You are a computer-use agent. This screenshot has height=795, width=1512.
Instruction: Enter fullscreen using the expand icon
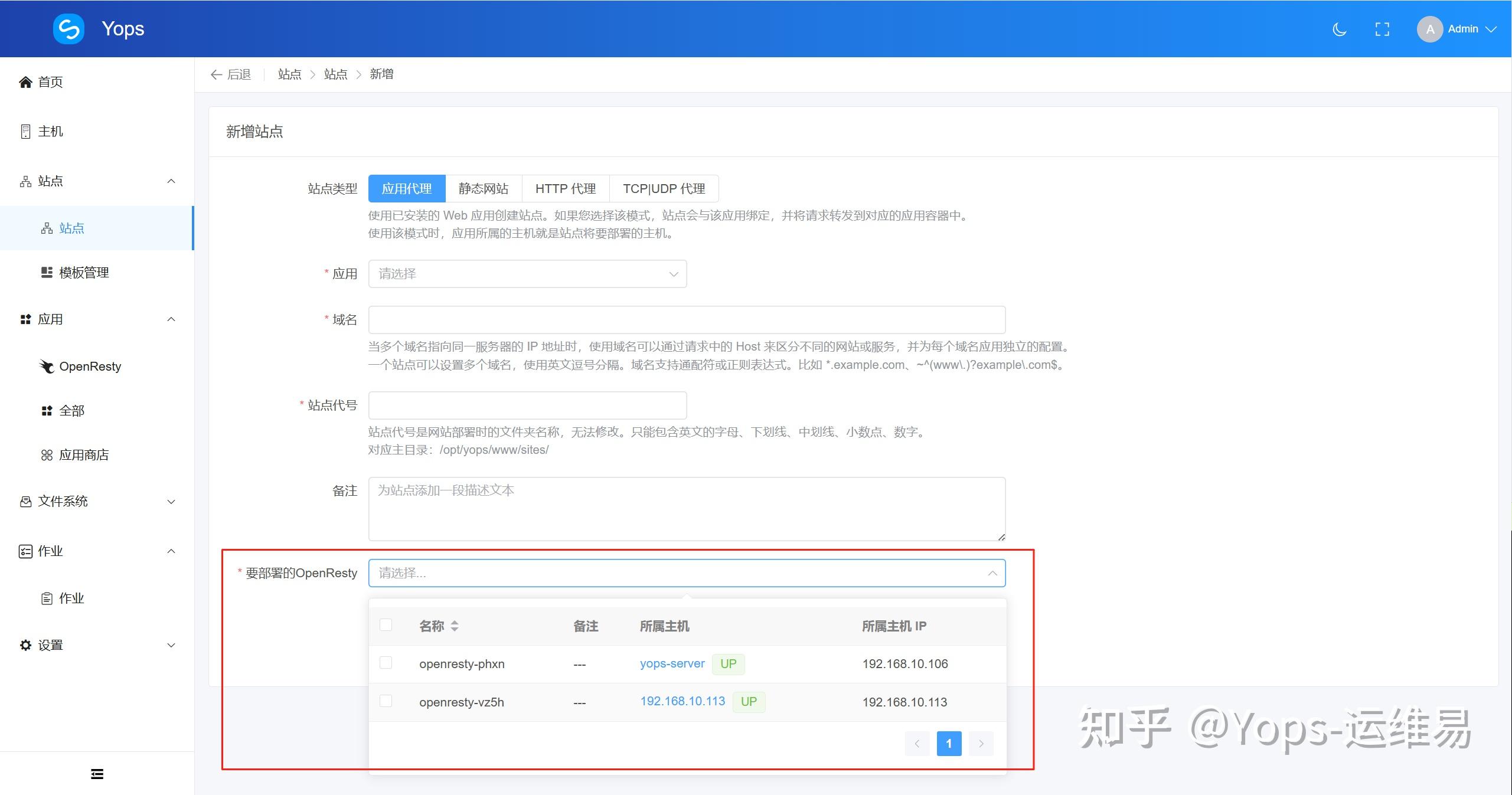[1382, 28]
